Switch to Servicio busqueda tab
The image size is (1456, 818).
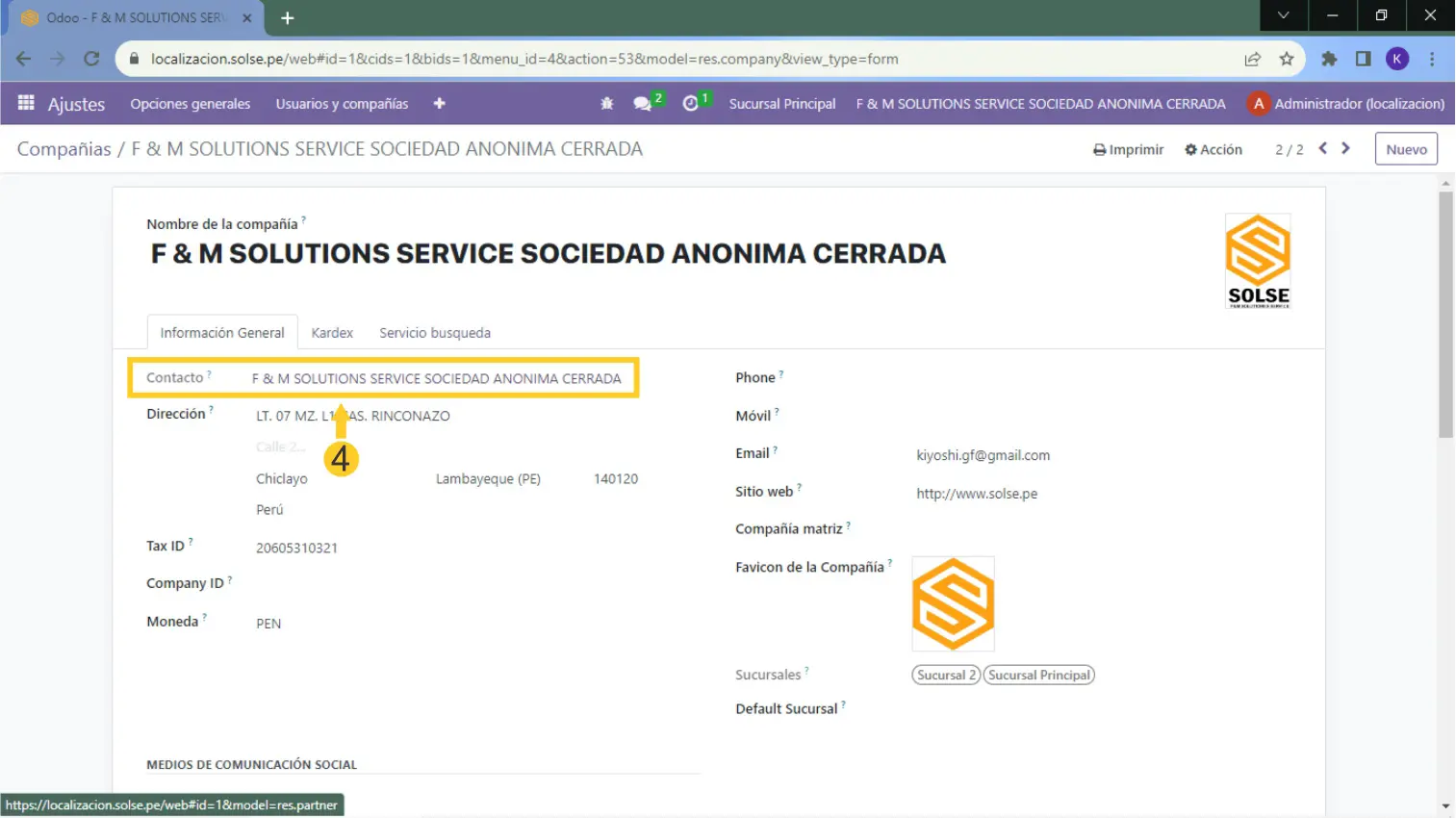click(x=435, y=332)
